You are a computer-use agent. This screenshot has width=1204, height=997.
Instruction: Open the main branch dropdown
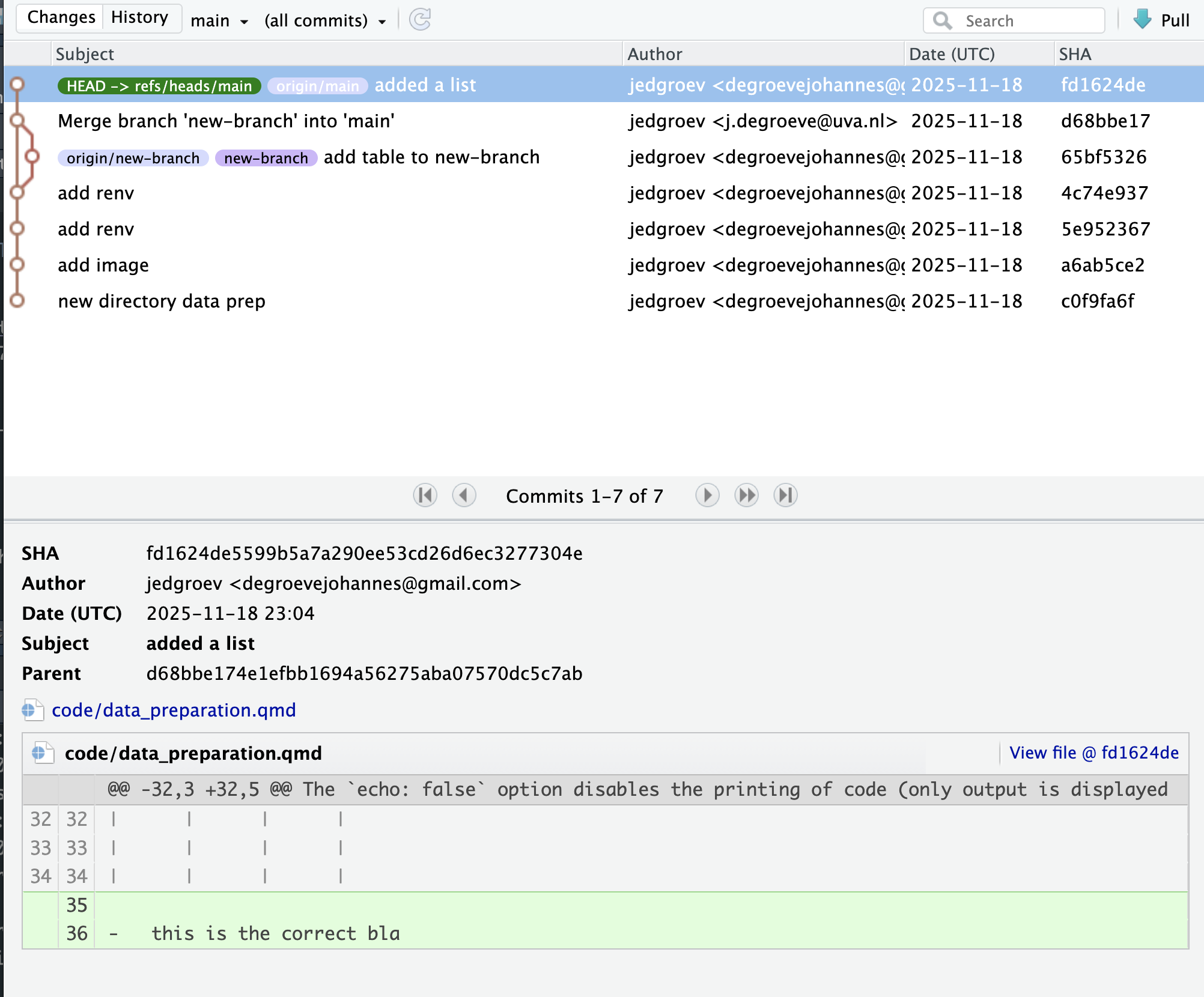tap(219, 21)
